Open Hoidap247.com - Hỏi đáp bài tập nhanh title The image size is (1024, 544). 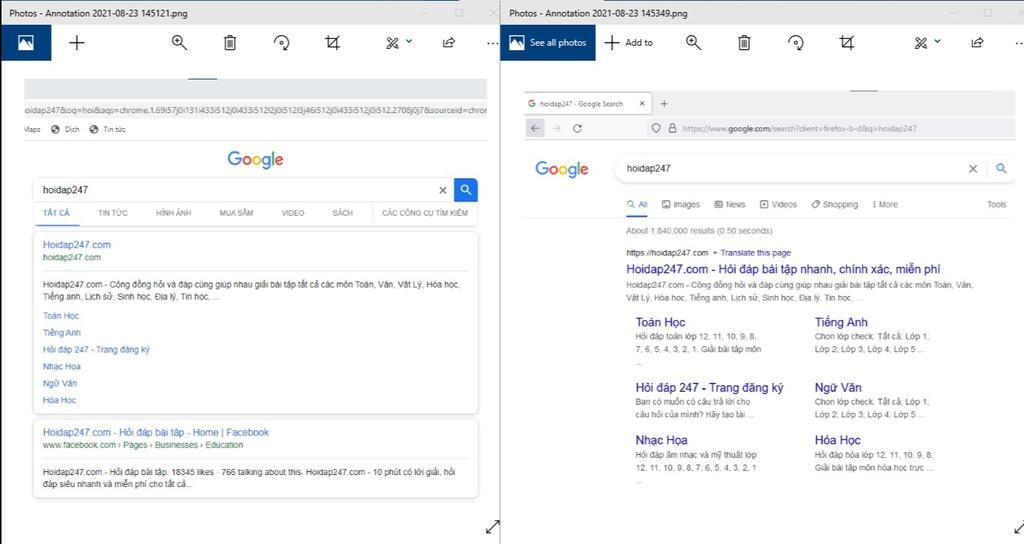point(783,269)
